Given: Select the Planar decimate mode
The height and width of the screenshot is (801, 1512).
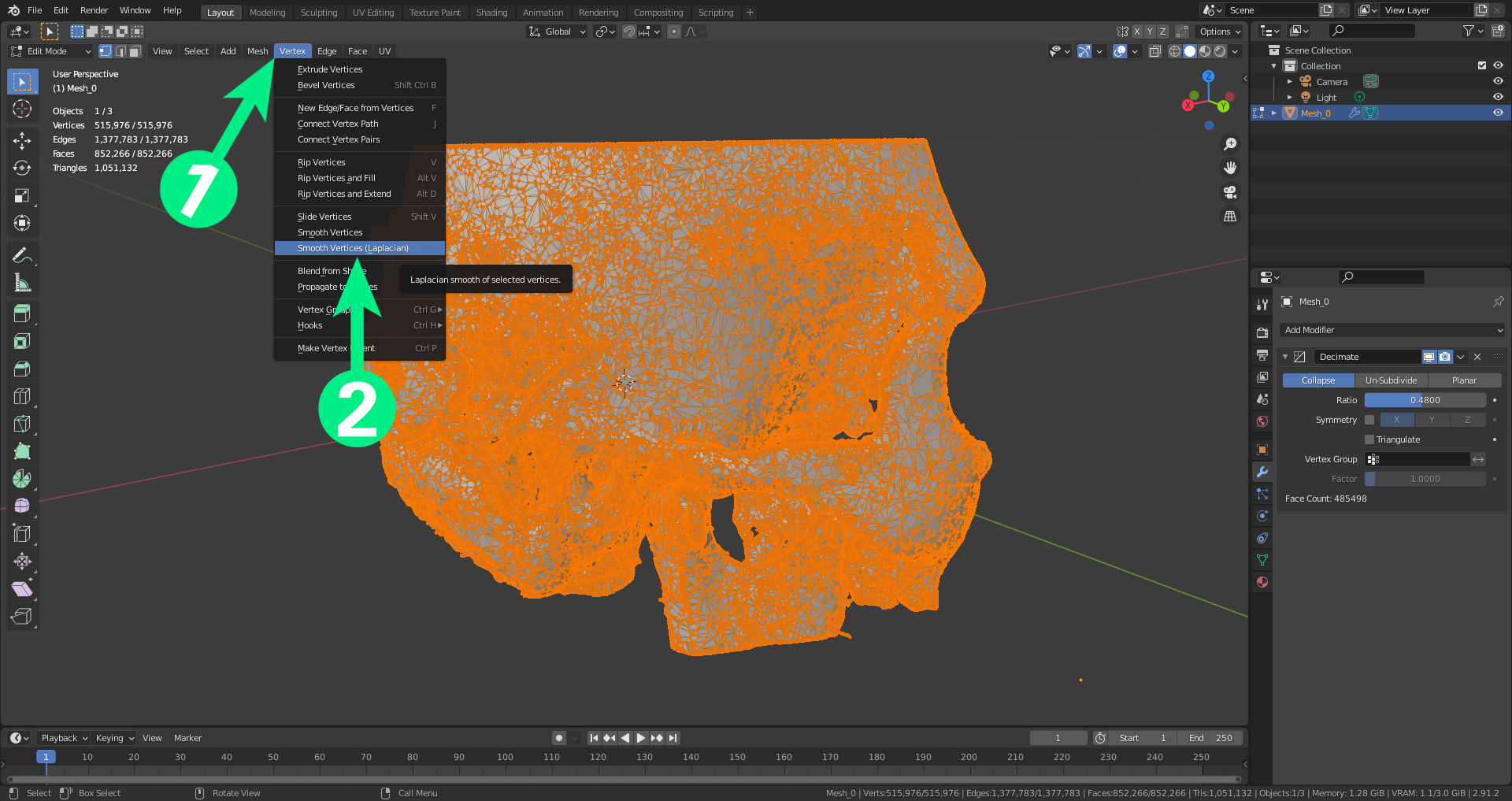Looking at the screenshot, I should click(x=1464, y=380).
